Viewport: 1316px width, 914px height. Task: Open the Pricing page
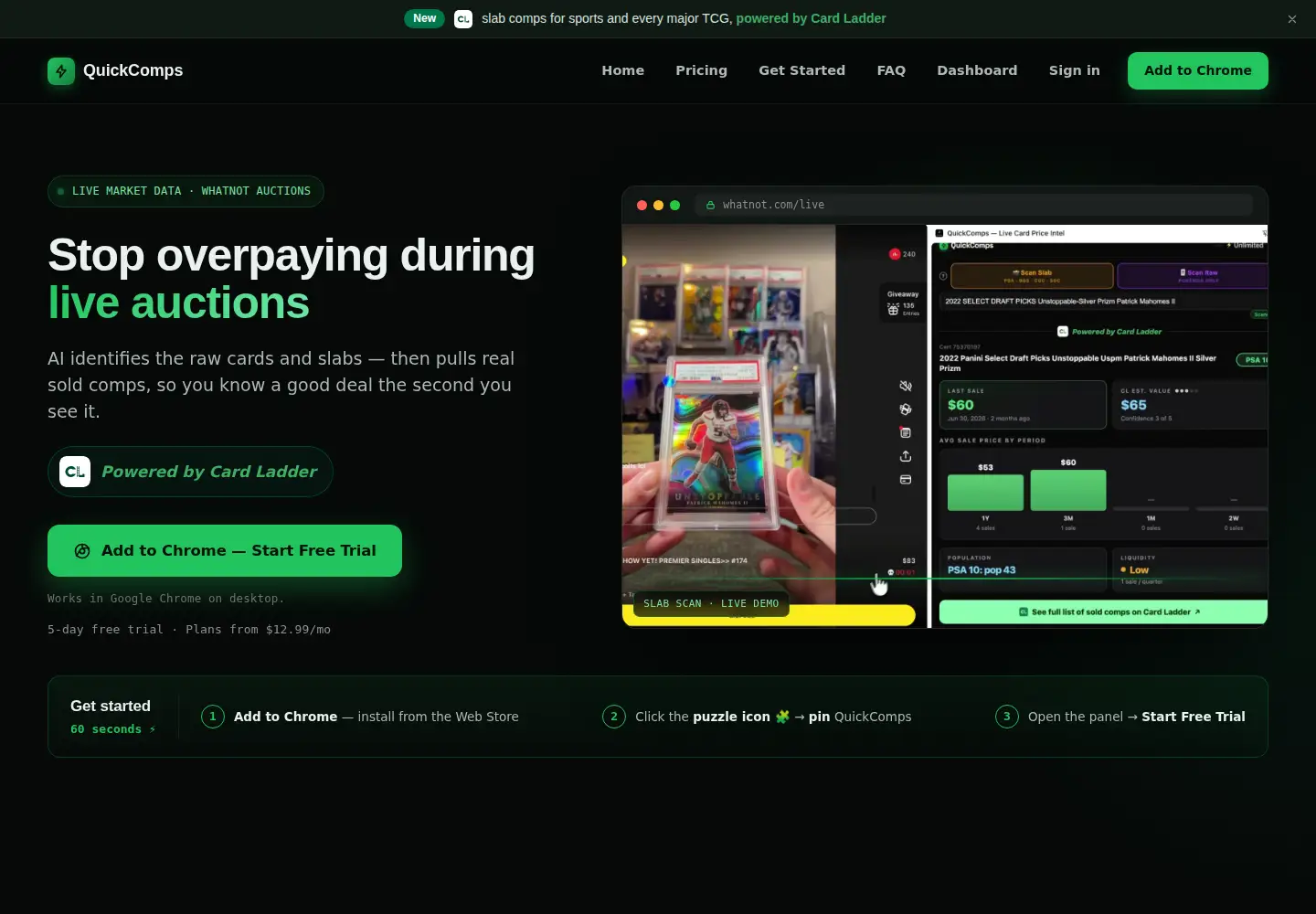pos(701,70)
